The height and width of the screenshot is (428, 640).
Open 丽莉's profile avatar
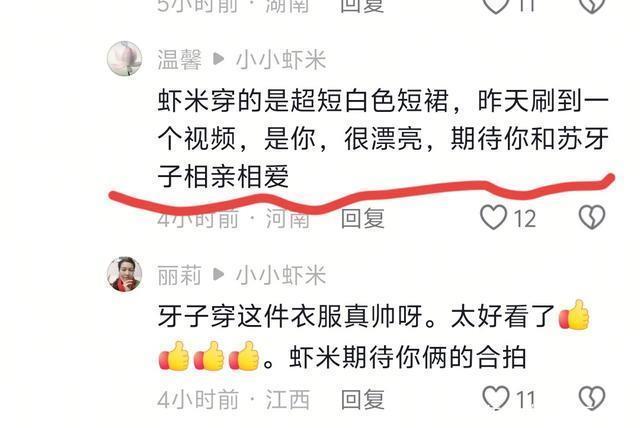pos(124,274)
